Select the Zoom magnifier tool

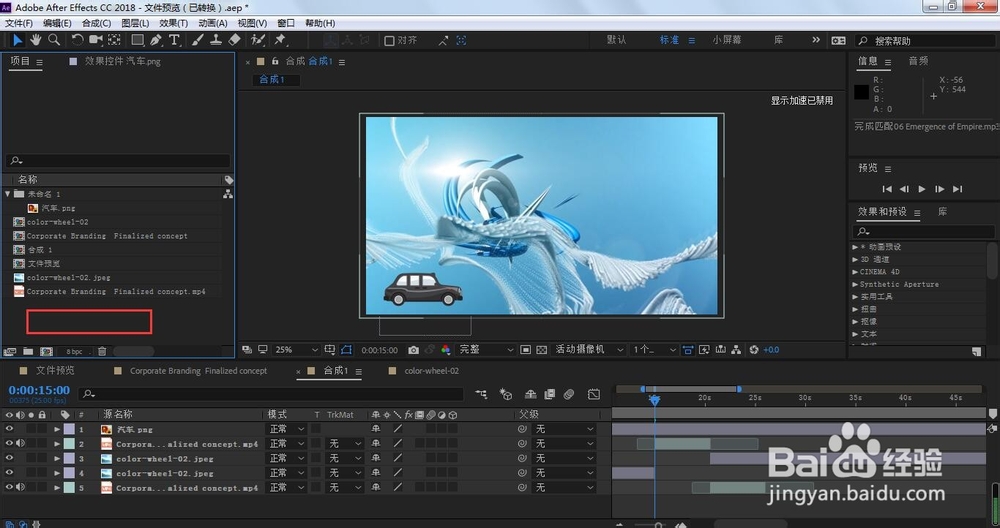[54, 40]
